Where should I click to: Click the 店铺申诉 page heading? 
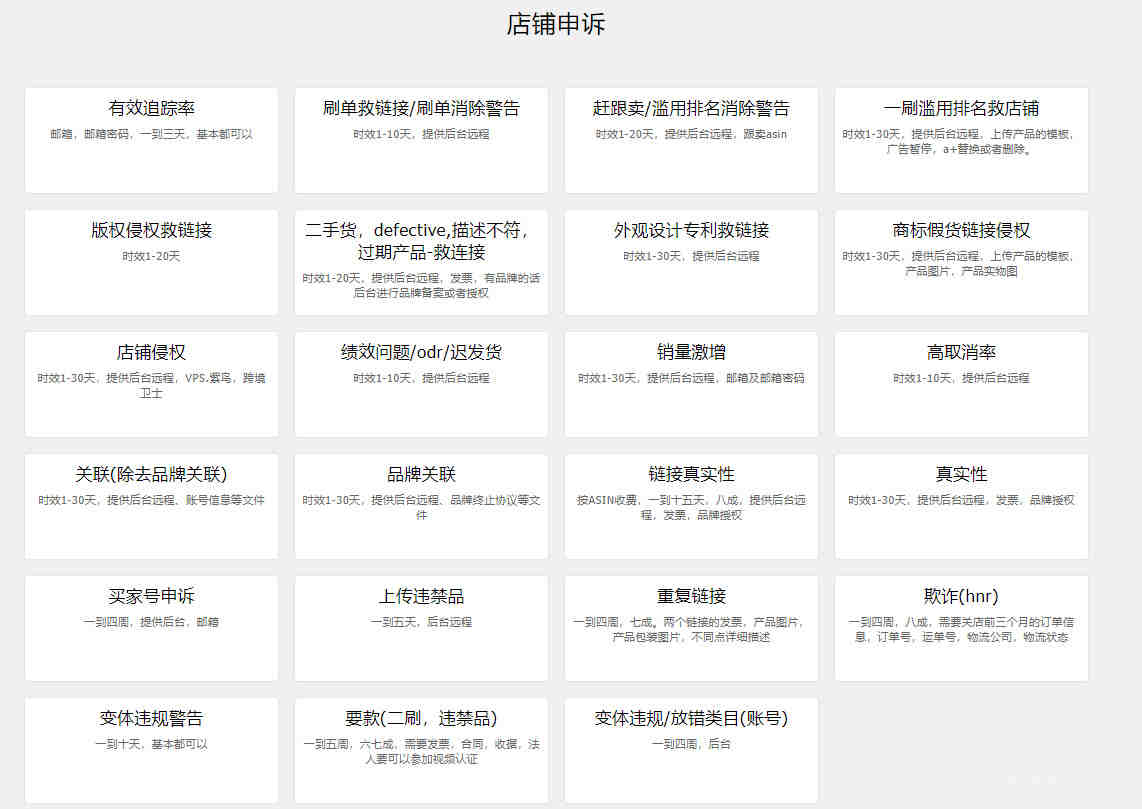pos(556,24)
